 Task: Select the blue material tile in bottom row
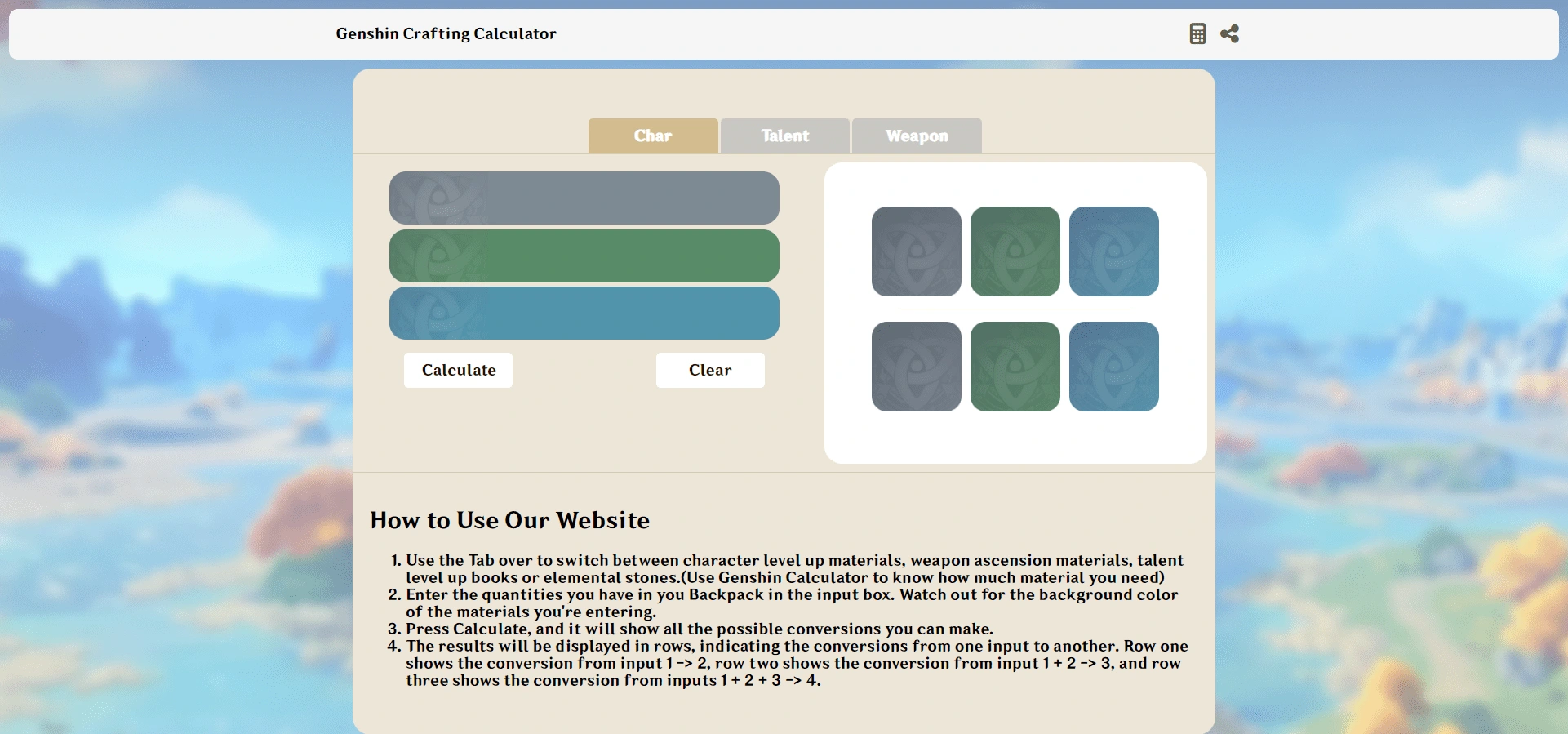coord(1114,367)
